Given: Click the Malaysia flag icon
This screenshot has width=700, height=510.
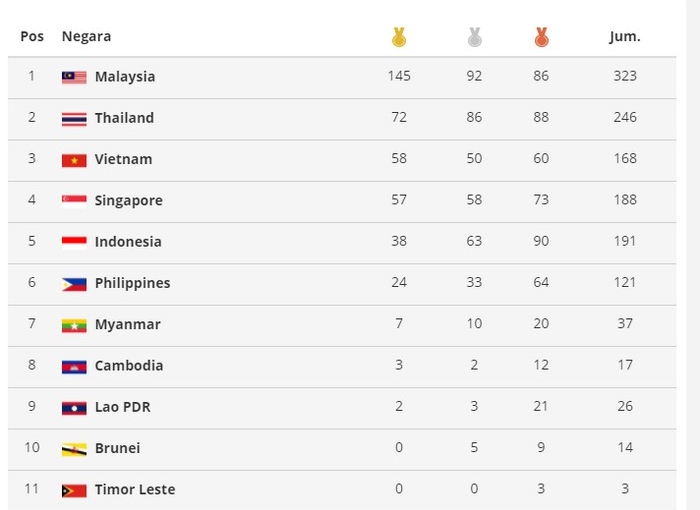Looking at the screenshot, I should 74,77.
